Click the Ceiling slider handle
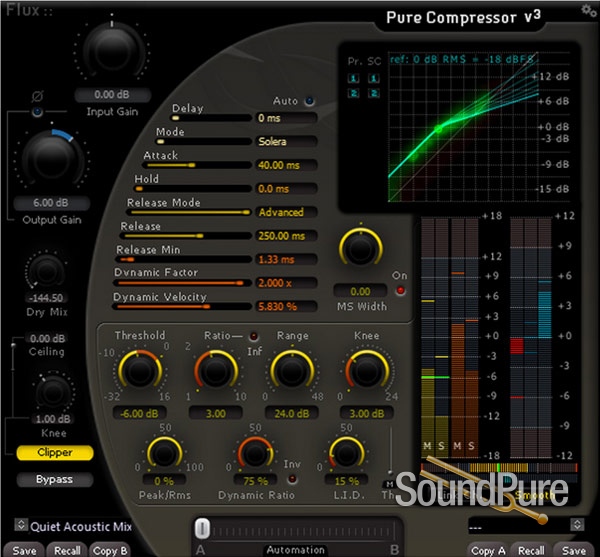The image size is (600, 557). (x=13, y=345)
